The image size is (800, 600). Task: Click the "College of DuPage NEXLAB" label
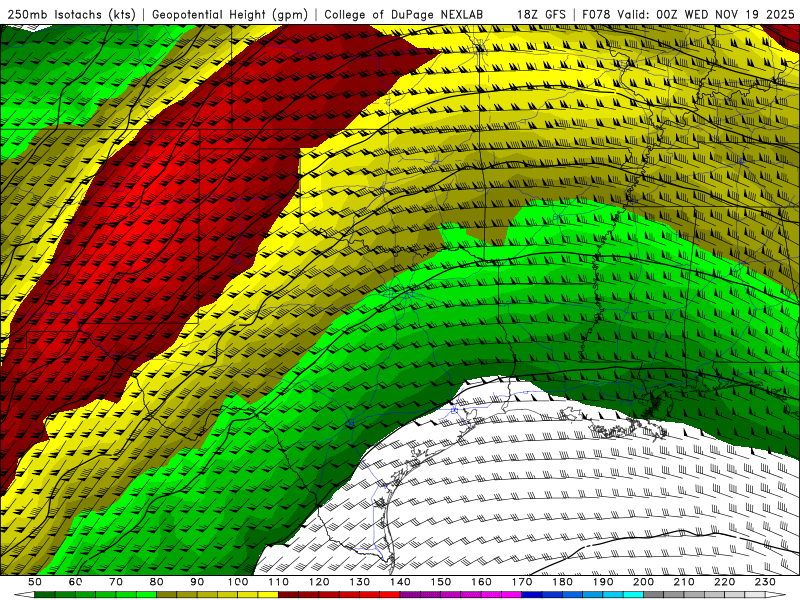point(403,14)
